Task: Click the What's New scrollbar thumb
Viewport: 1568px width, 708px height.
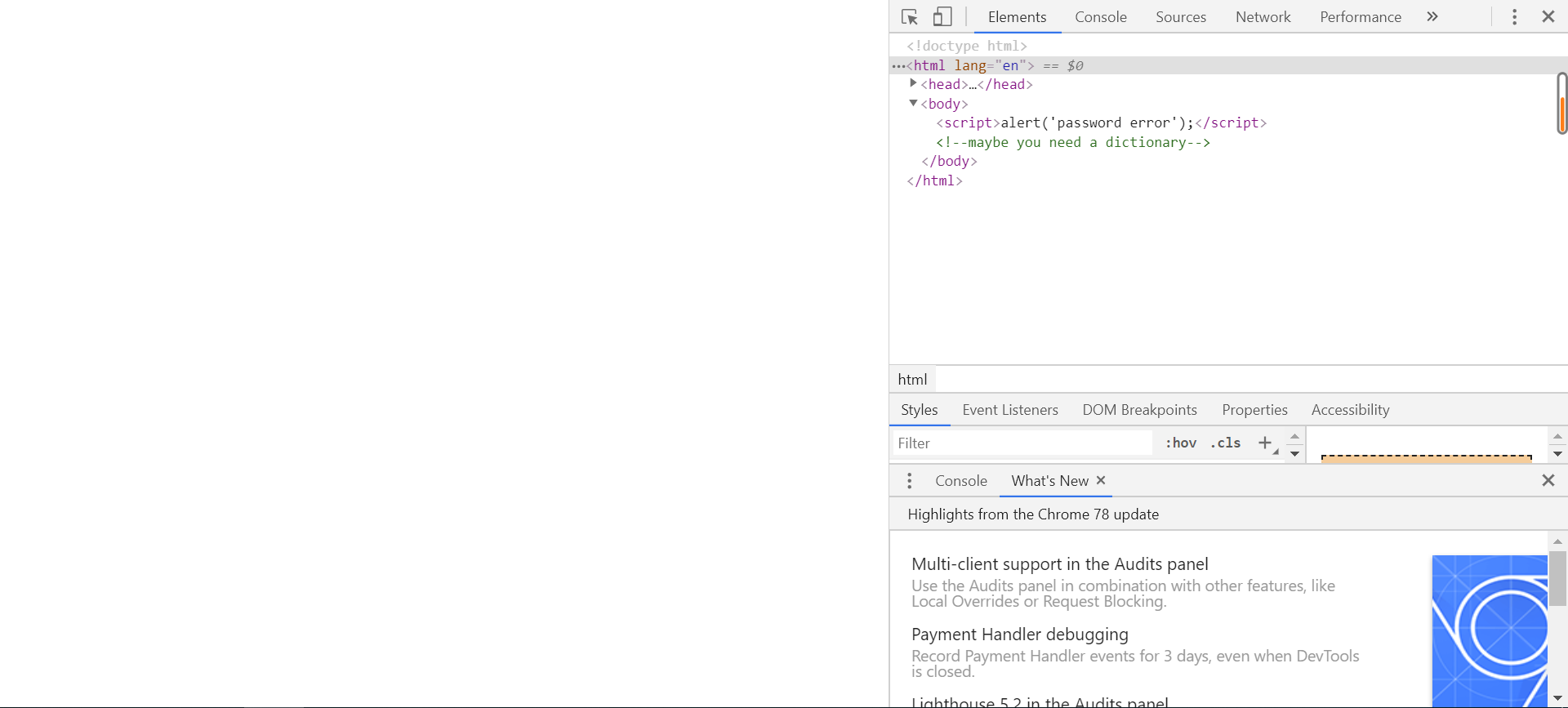Action: point(1557,578)
